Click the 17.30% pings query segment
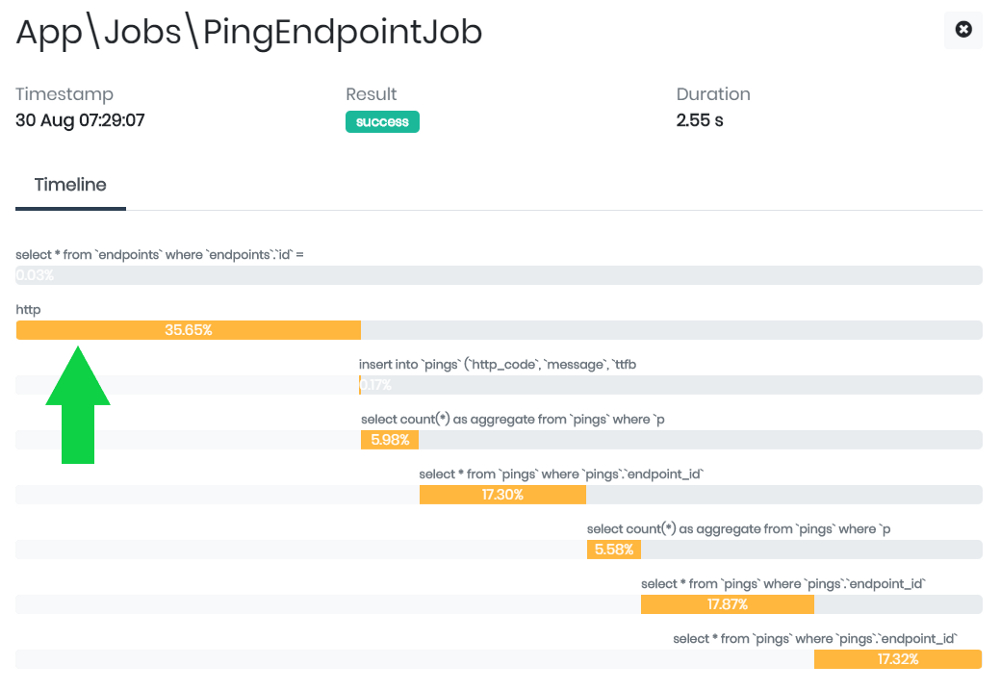This screenshot has width=1000, height=690. [502, 495]
